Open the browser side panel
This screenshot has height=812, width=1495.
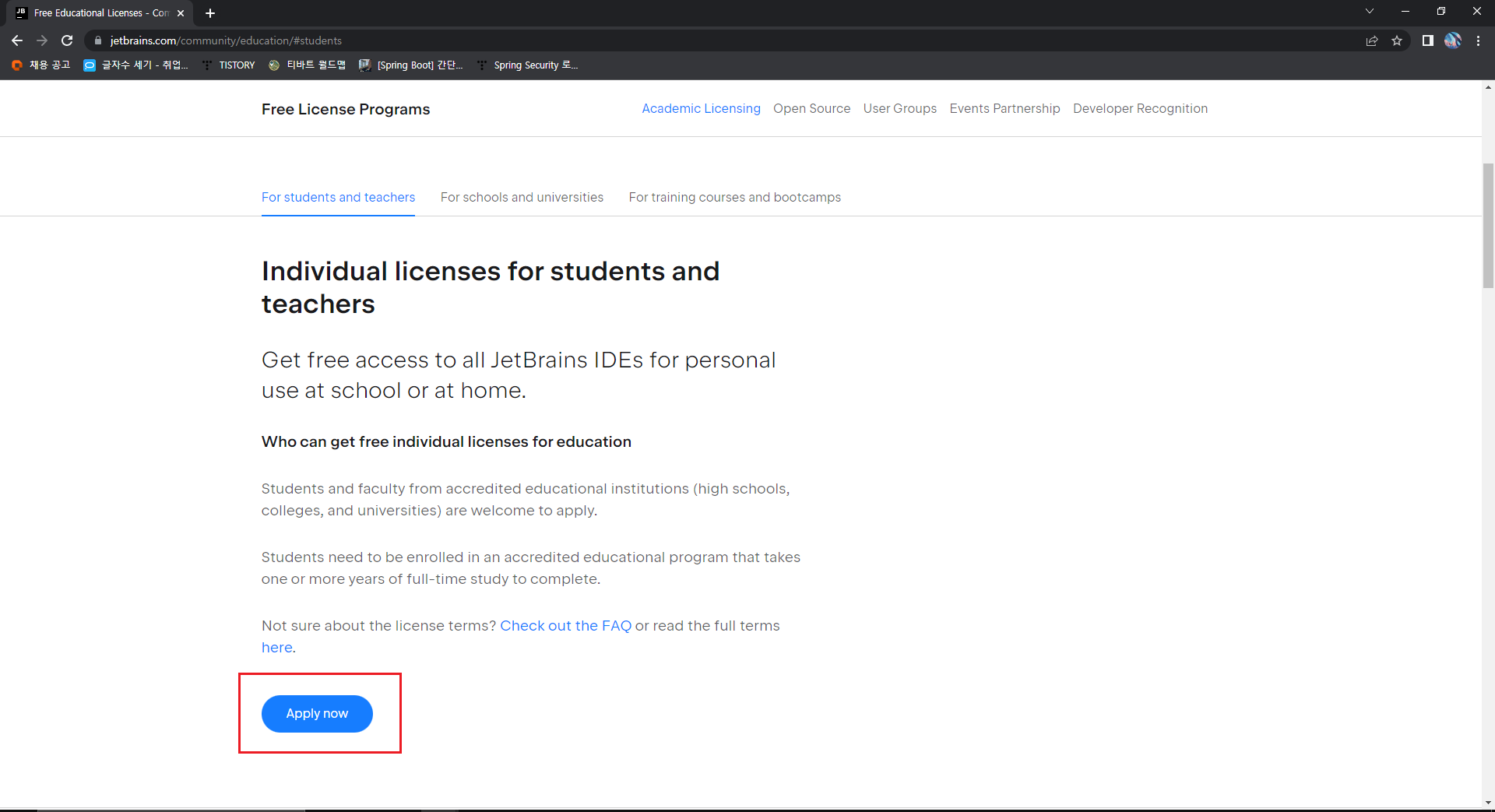coord(1427,40)
